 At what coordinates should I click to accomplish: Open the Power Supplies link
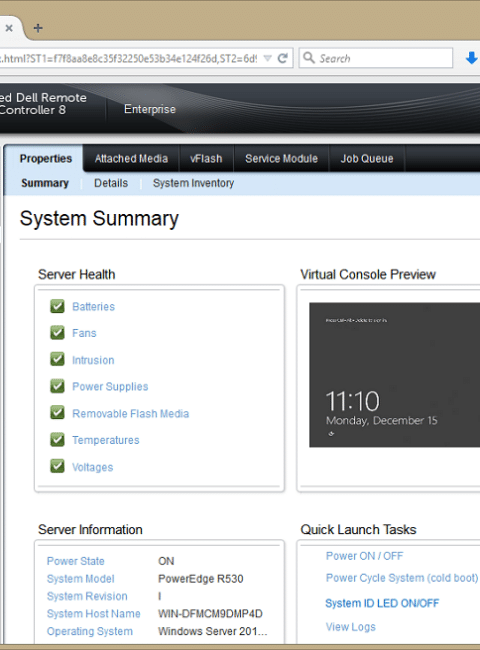(110, 387)
